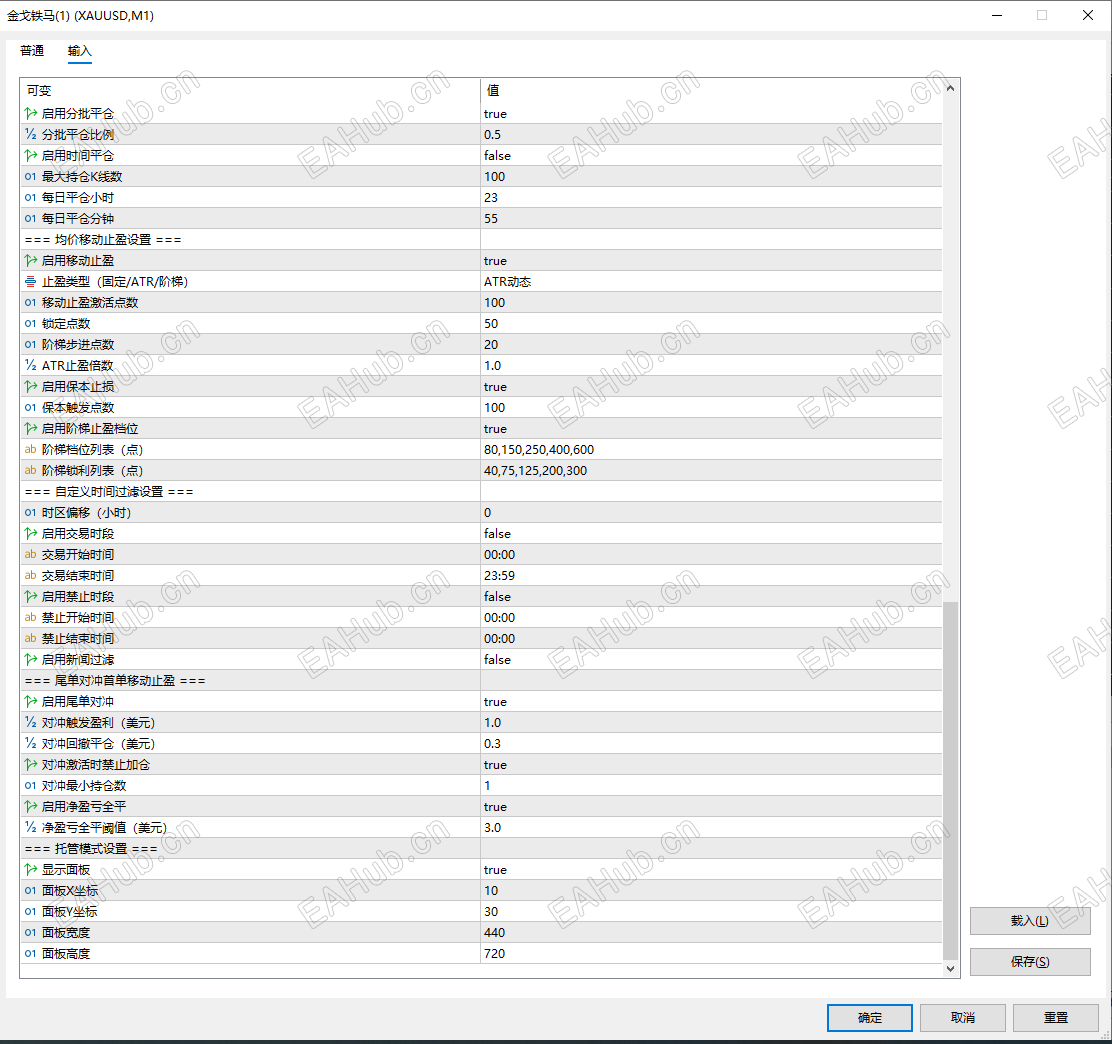Viewport: 1112px width, 1044px height.
Task: Click the integer icon beside 保本触发点数
Action: click(30, 407)
